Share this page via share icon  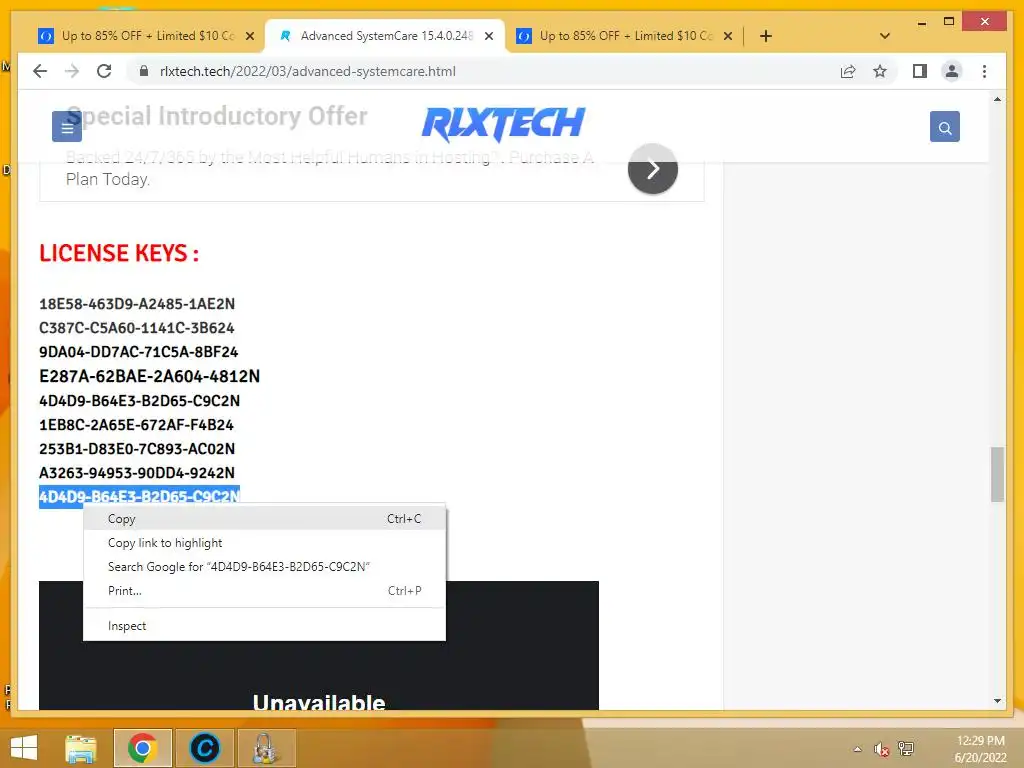point(848,71)
